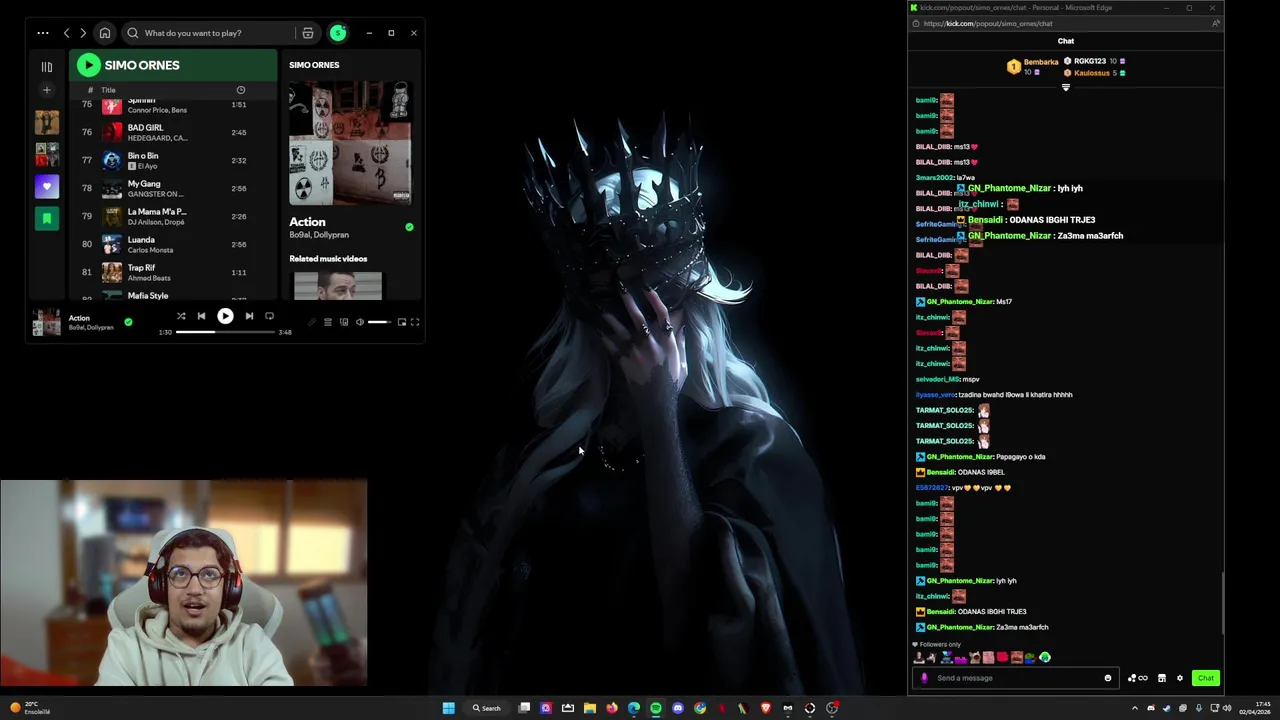Toggle shuffle in Spotify player
1280x720 pixels.
181,316
